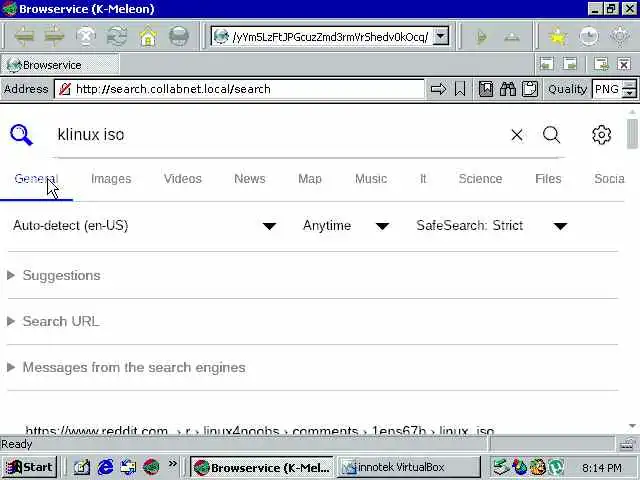640x480 pixels.
Task: Click the scrollbar down arrow
Action: point(632,426)
